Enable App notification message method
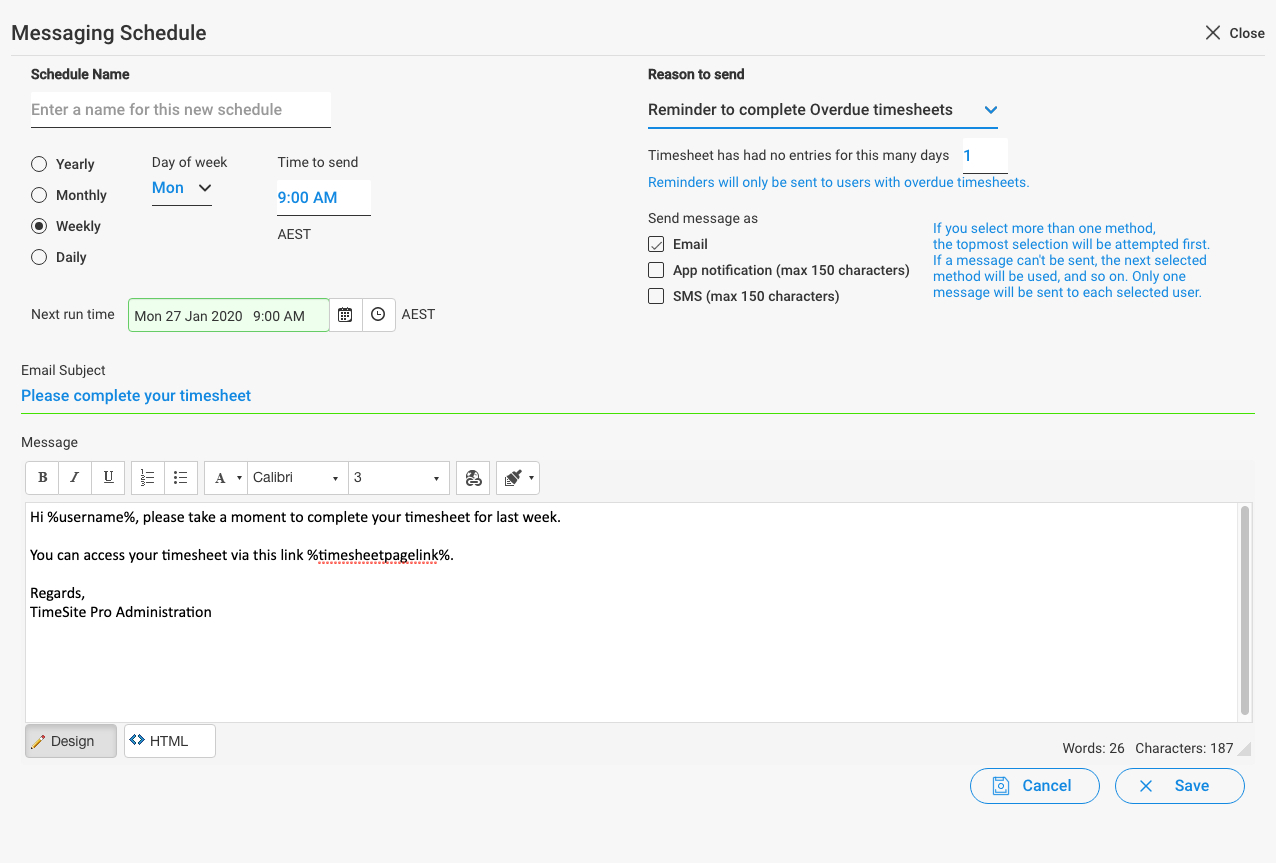Viewport: 1276px width, 863px height. (x=656, y=270)
